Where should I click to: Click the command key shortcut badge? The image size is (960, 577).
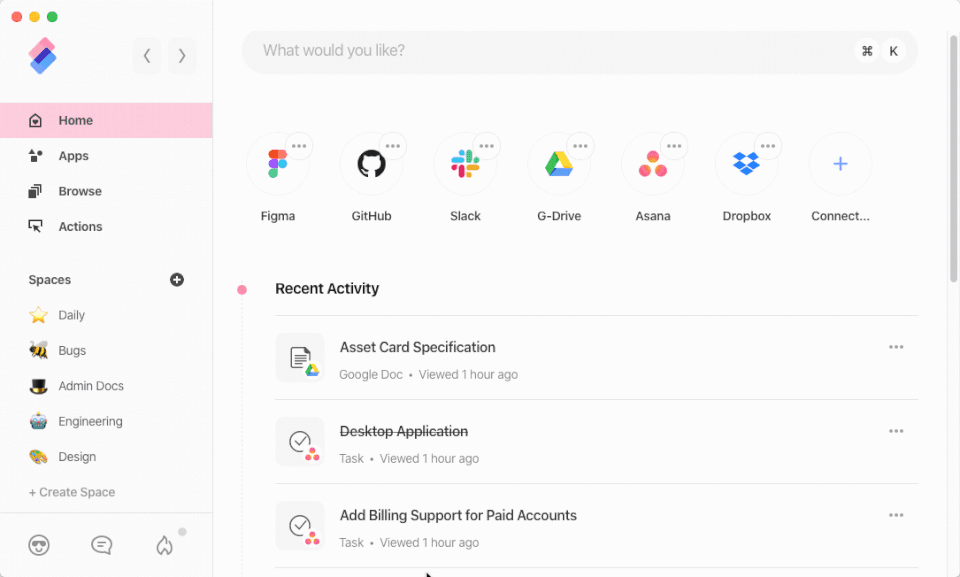(x=867, y=51)
